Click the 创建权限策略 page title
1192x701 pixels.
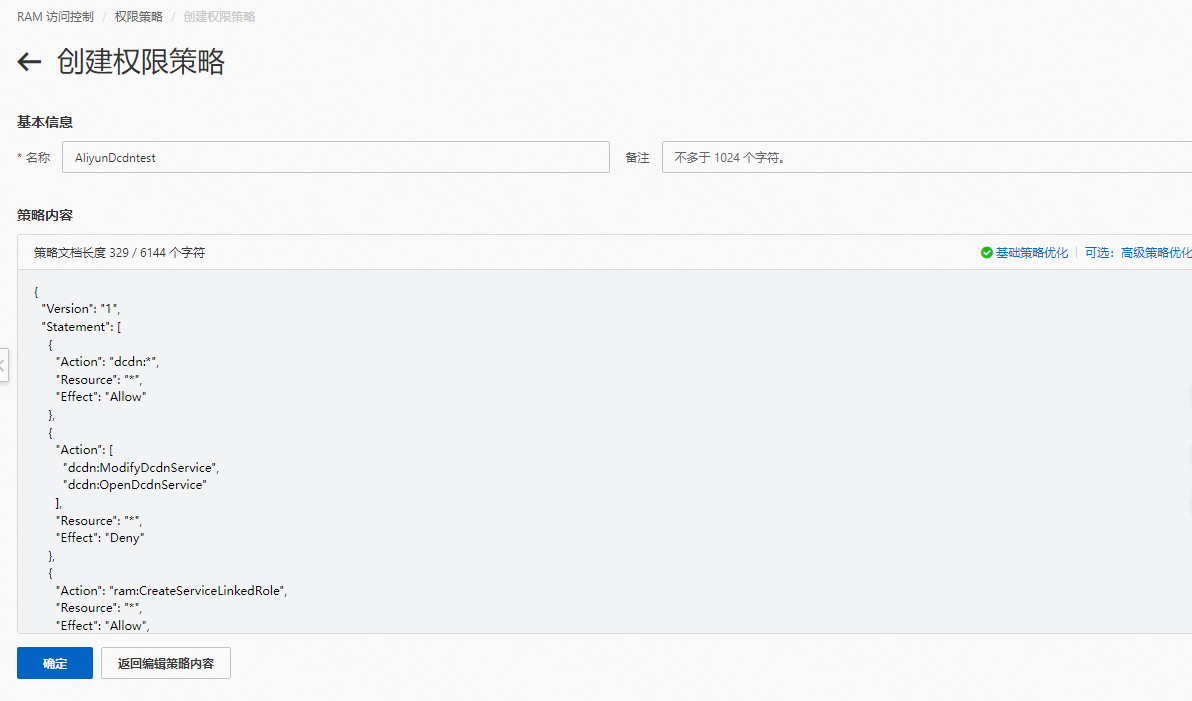(x=141, y=62)
